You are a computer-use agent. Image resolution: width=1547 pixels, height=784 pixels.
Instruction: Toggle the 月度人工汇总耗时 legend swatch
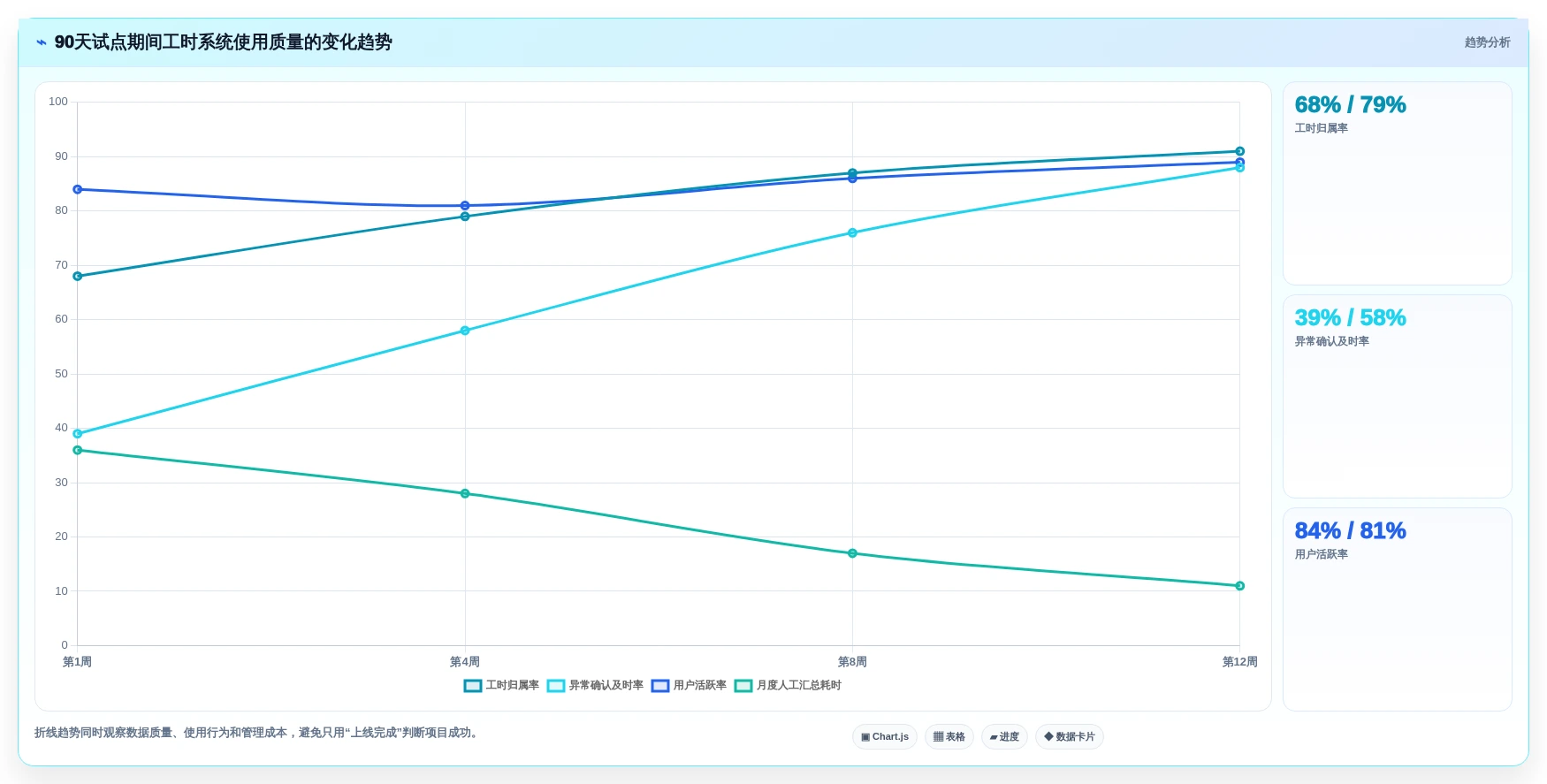(743, 686)
